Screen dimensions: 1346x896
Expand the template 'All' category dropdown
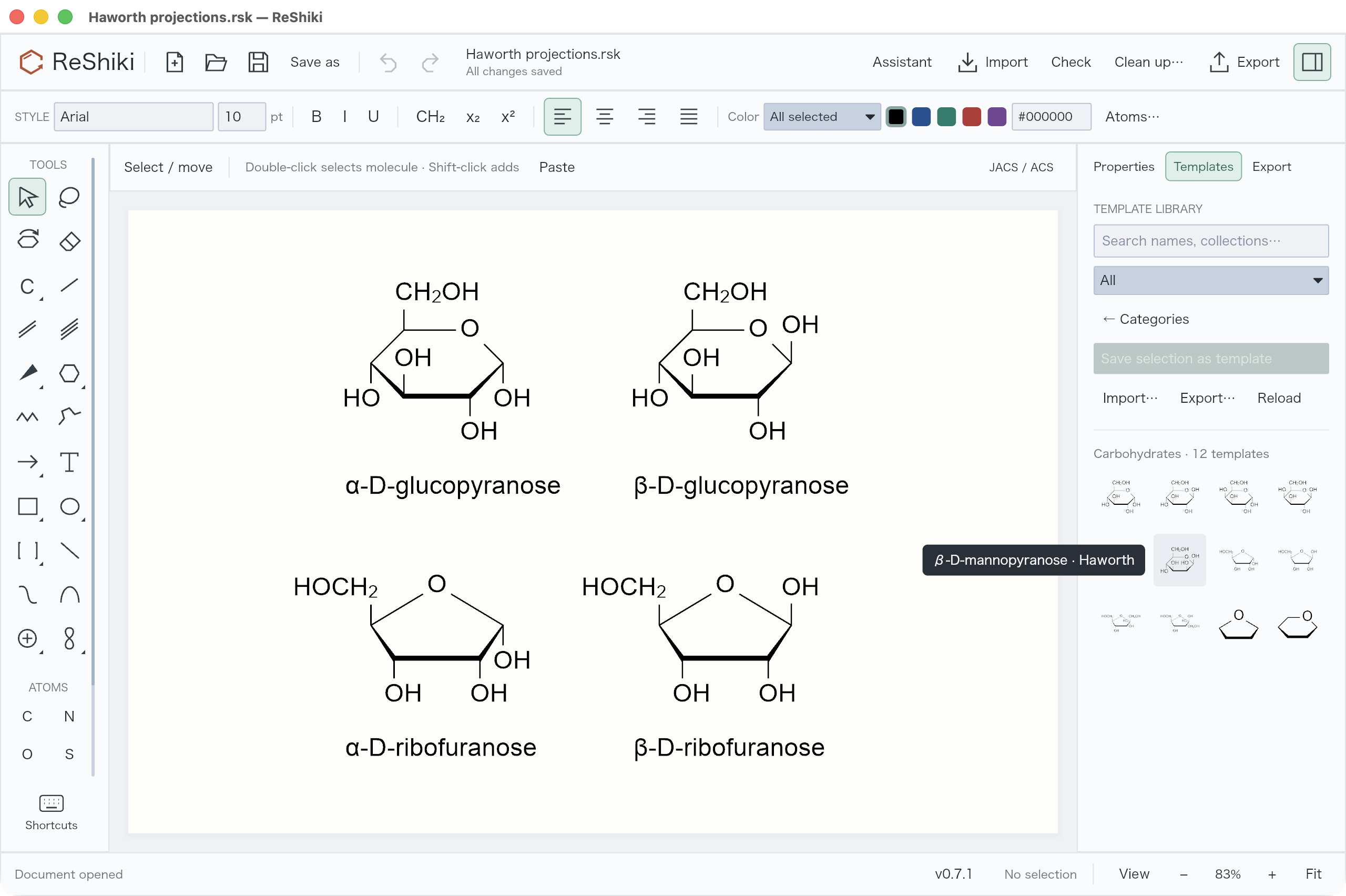point(1210,280)
